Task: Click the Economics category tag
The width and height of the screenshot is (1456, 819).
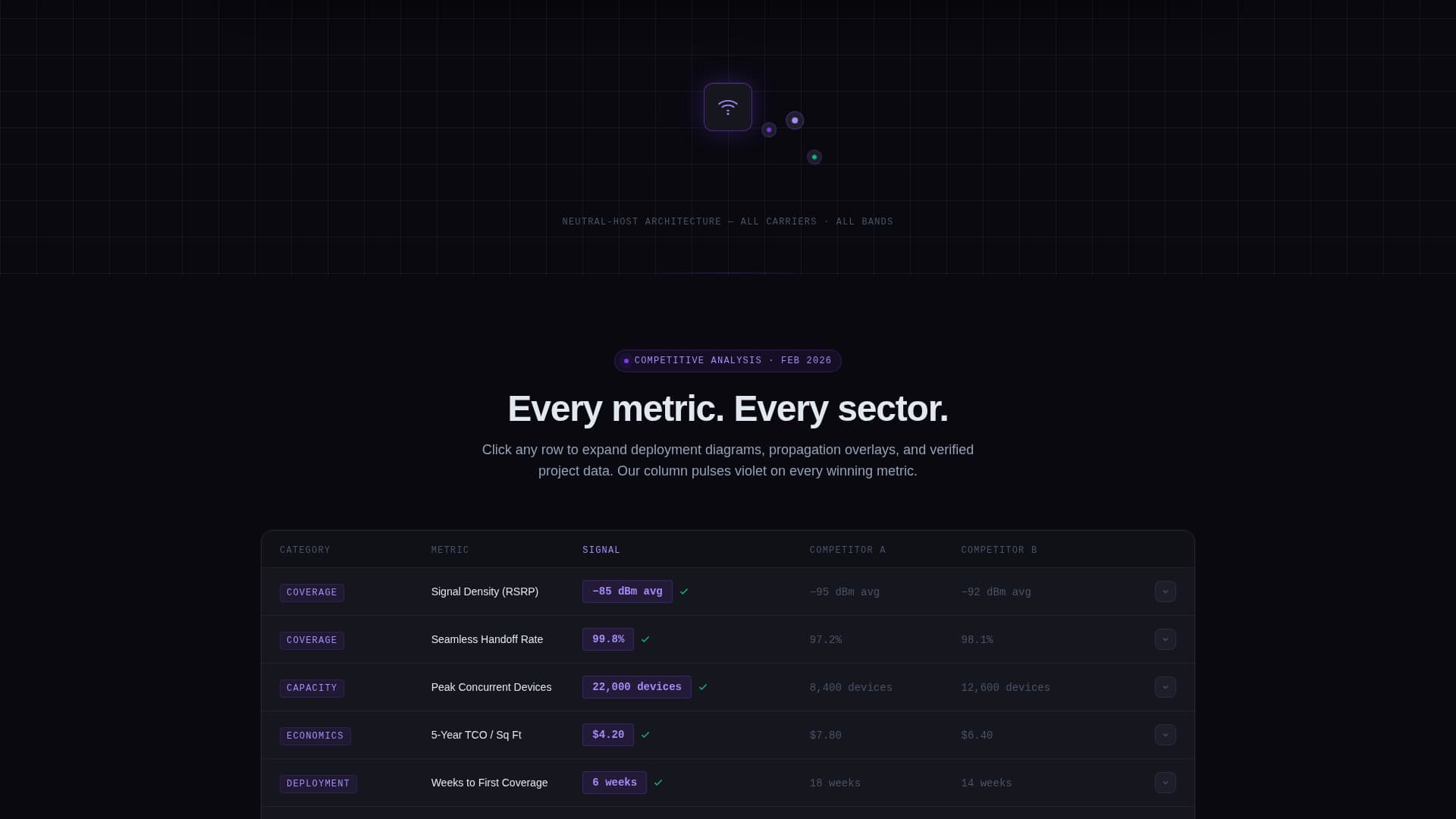Action: pyautogui.click(x=315, y=736)
